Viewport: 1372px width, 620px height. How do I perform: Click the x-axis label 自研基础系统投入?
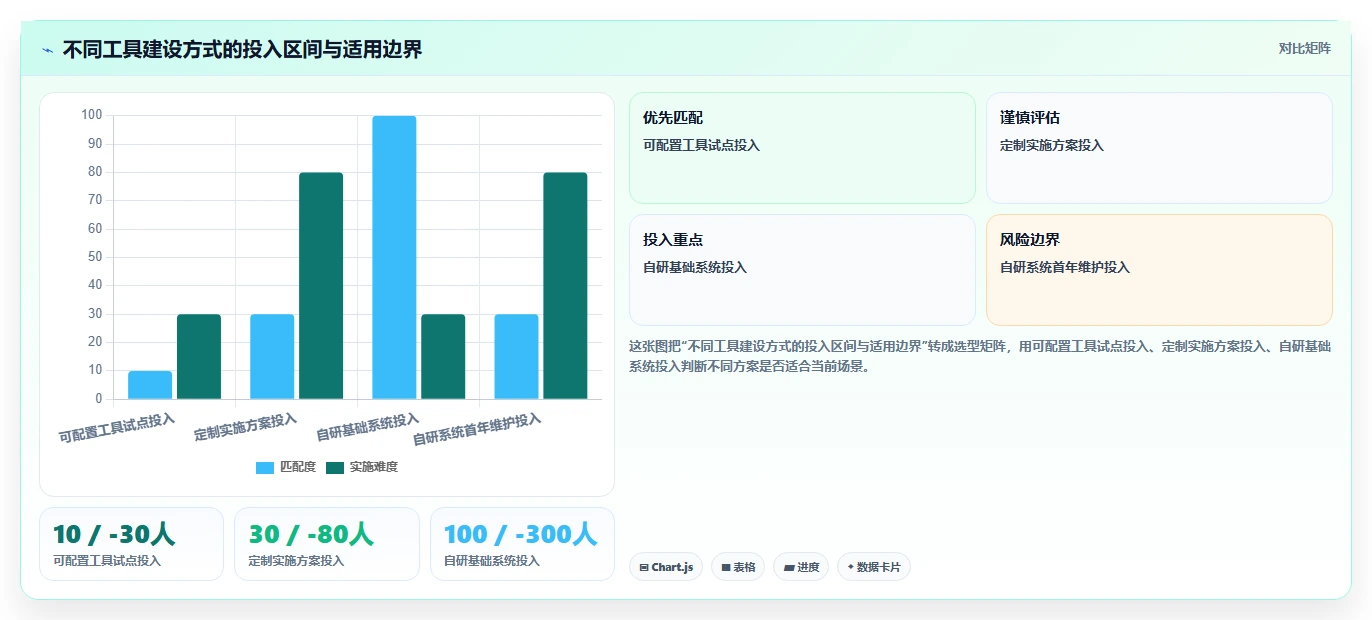(x=368, y=427)
